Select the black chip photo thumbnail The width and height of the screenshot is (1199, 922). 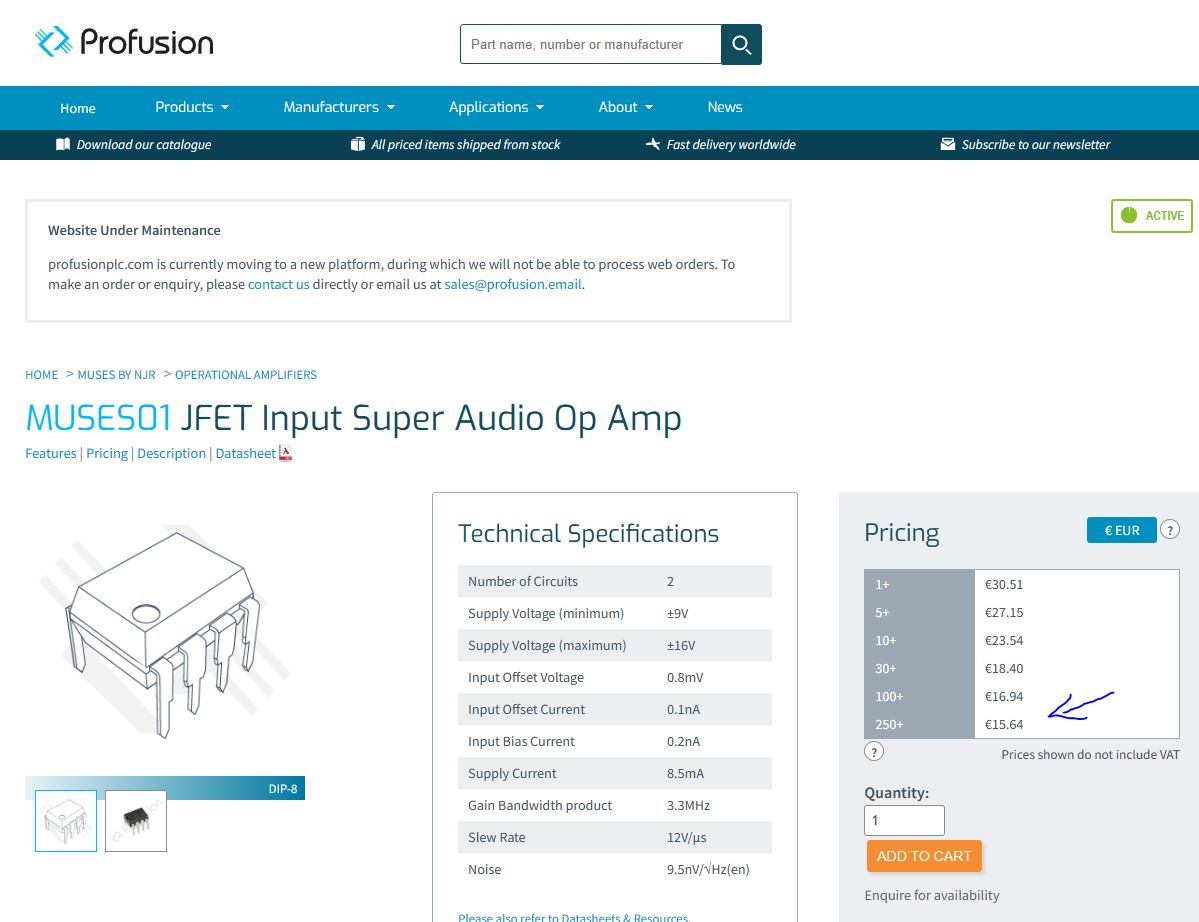pos(135,821)
